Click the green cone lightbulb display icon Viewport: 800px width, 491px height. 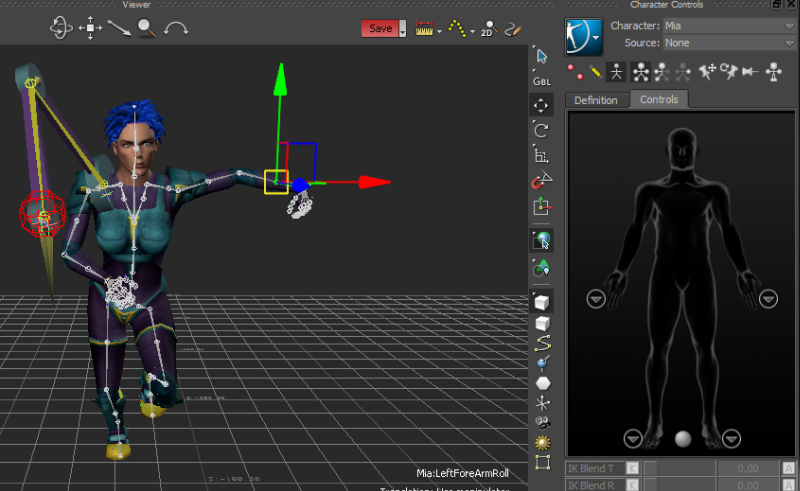pos(541,267)
